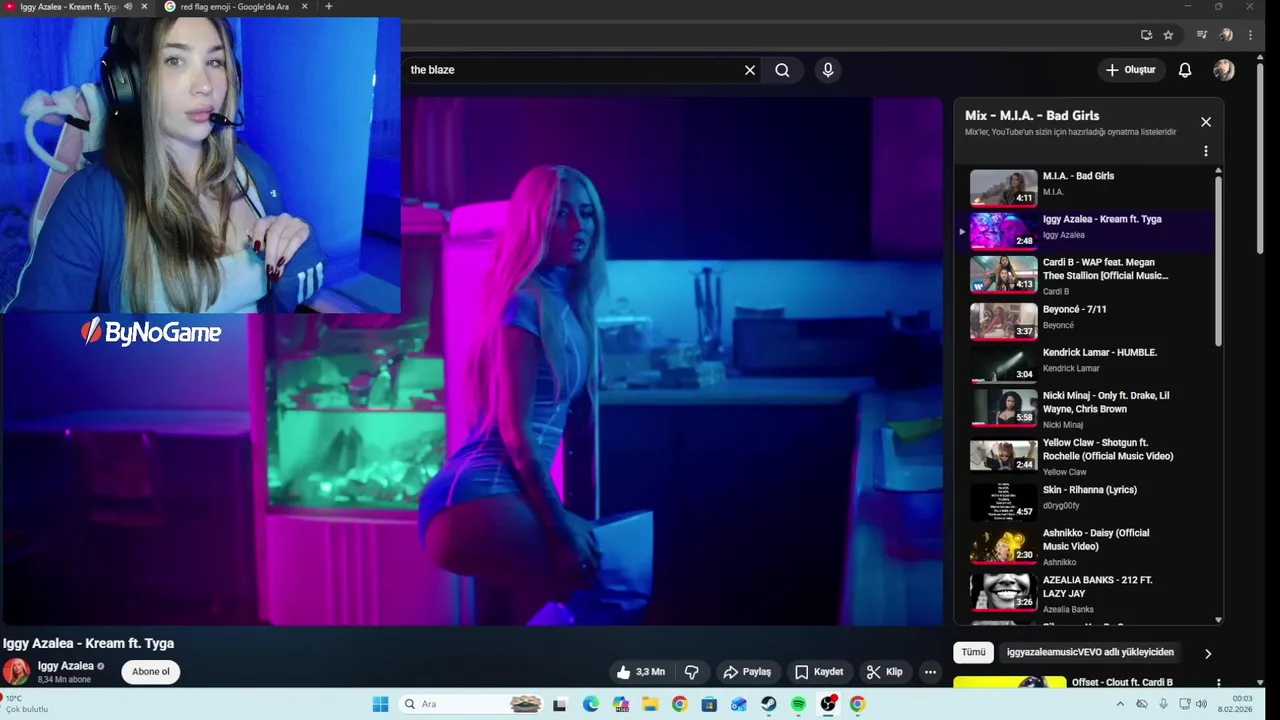Open options for Offset - Clout suggestion

pos(1218,683)
